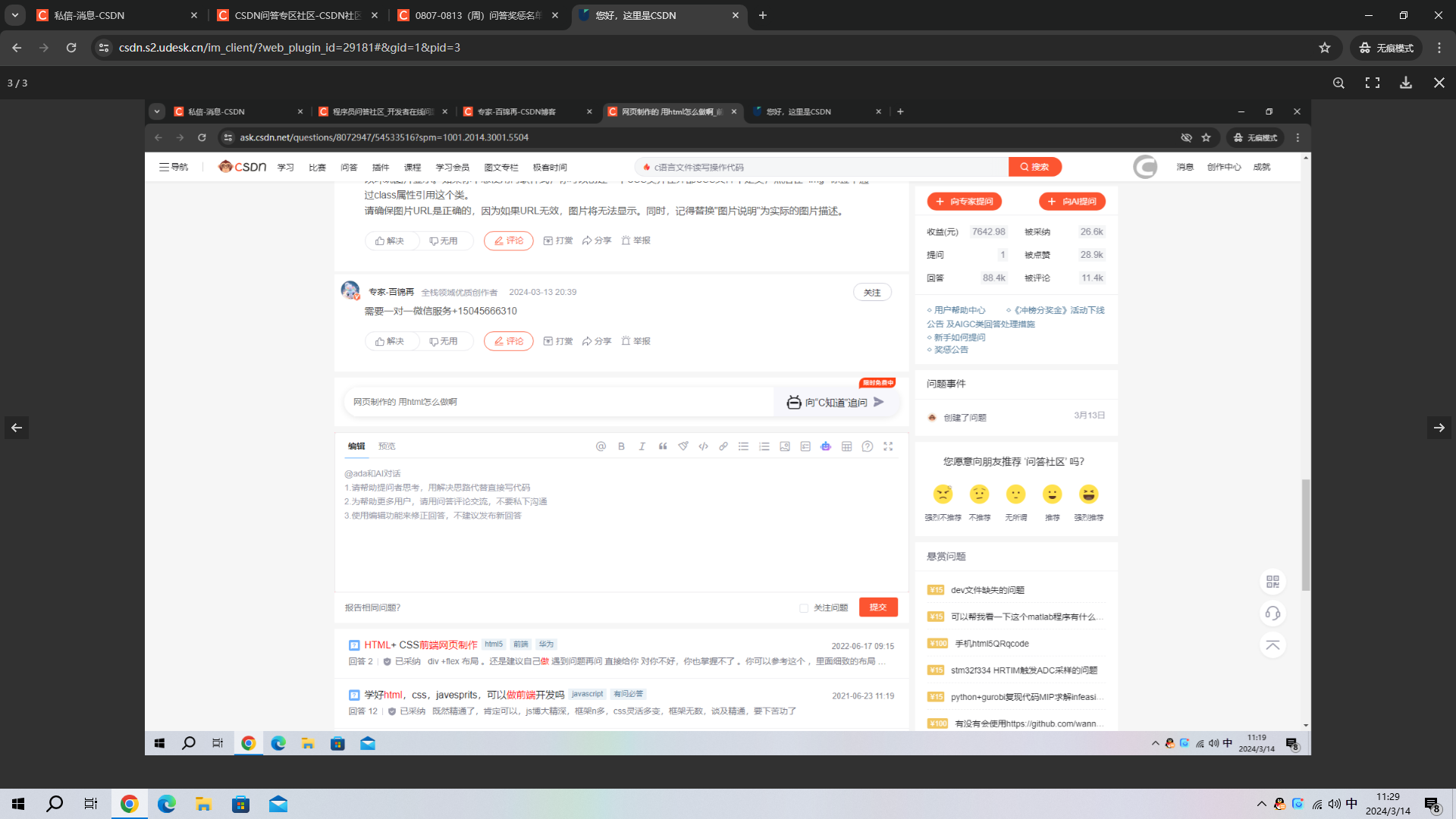
Task: Check the 关注问题 checkbox
Action: (x=804, y=607)
